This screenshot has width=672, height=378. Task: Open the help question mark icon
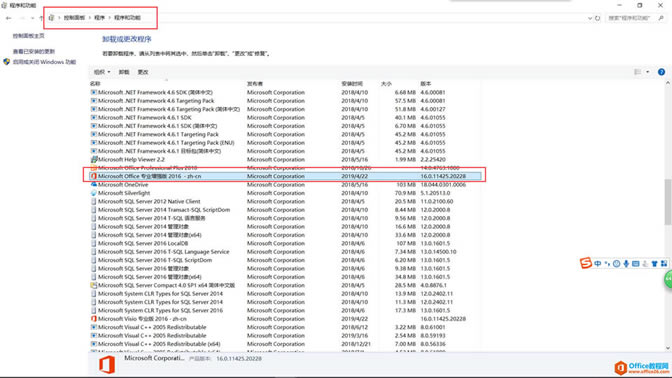pos(661,72)
